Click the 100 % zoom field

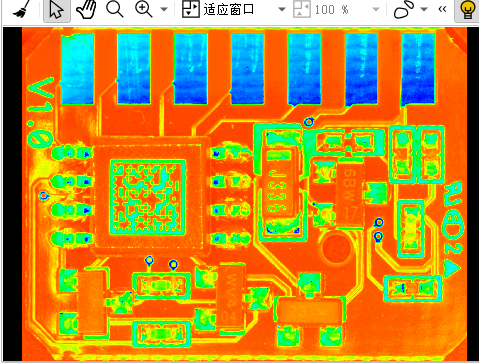[x=332, y=10]
